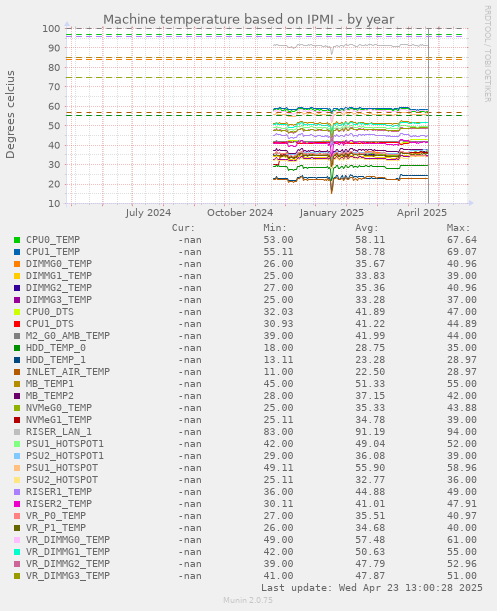Click the CPU1_DTS legend label
The height and width of the screenshot is (611, 497).
pos(50,324)
